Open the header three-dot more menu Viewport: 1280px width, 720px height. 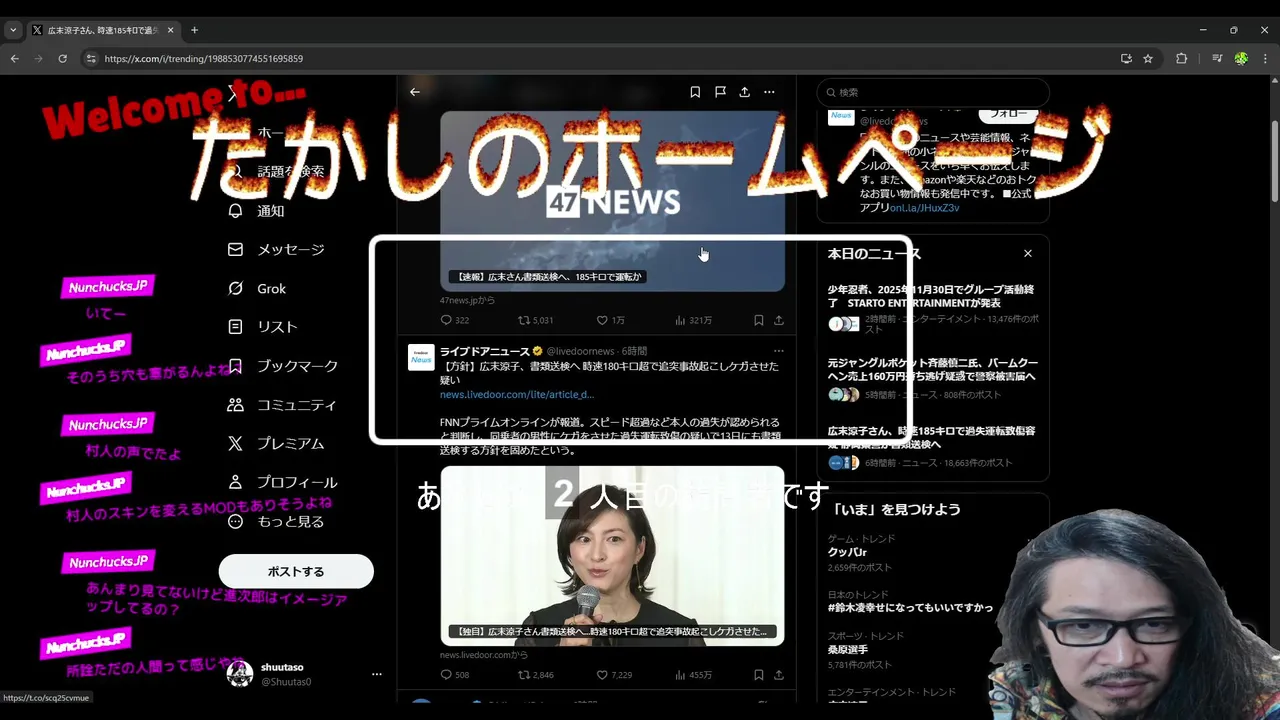tap(769, 92)
